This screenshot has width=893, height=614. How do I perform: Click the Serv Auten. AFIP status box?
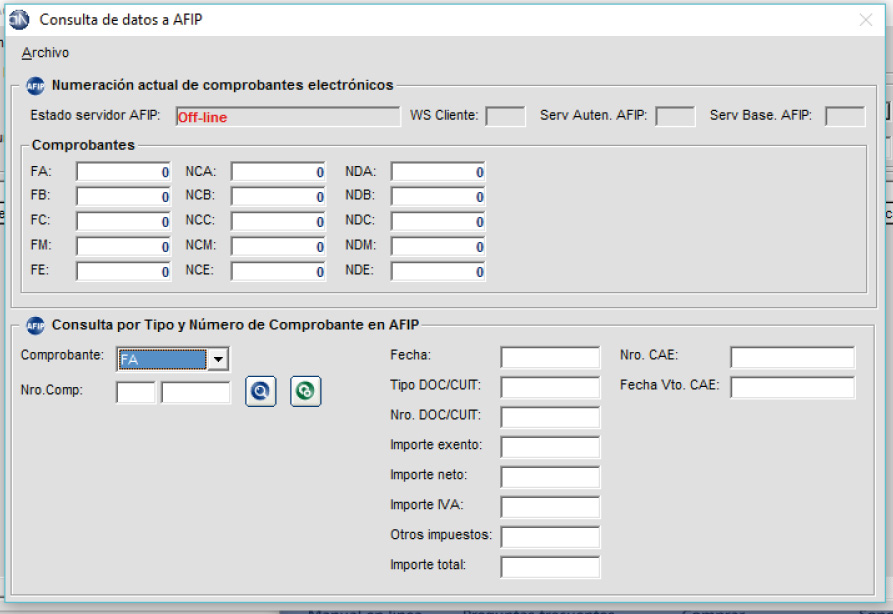(x=675, y=117)
